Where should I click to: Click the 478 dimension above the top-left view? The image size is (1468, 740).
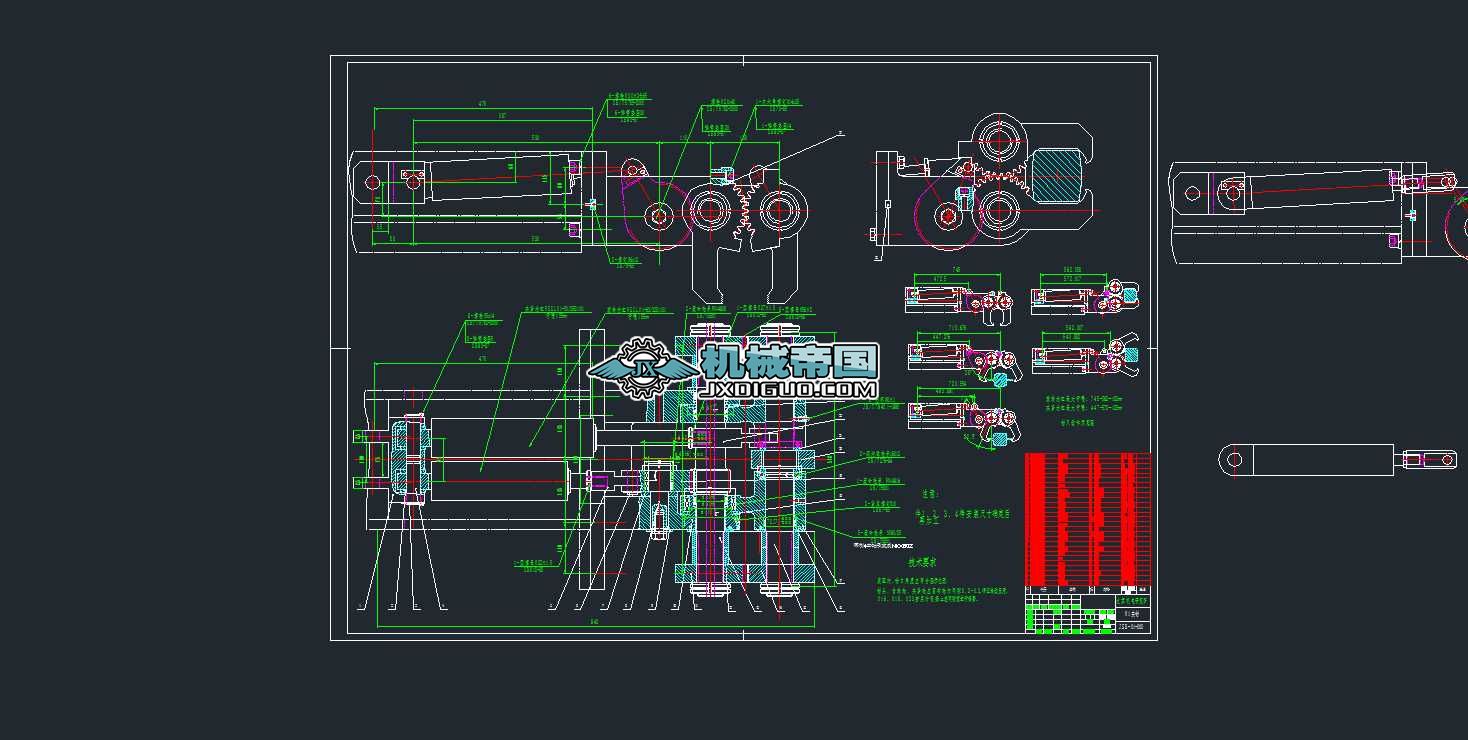[483, 103]
